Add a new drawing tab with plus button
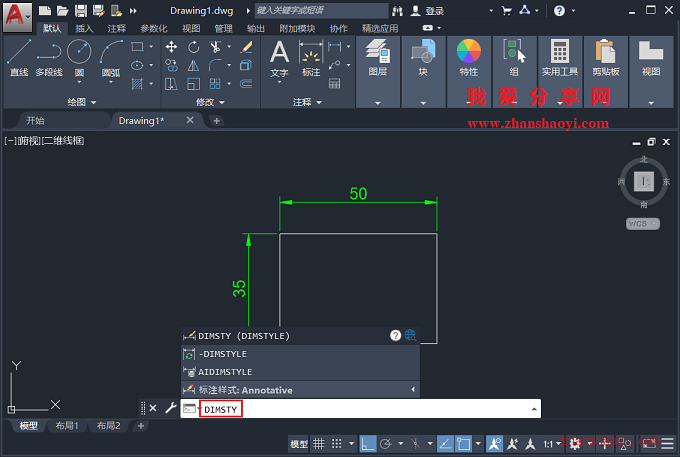The height and width of the screenshot is (457, 680). (x=216, y=121)
